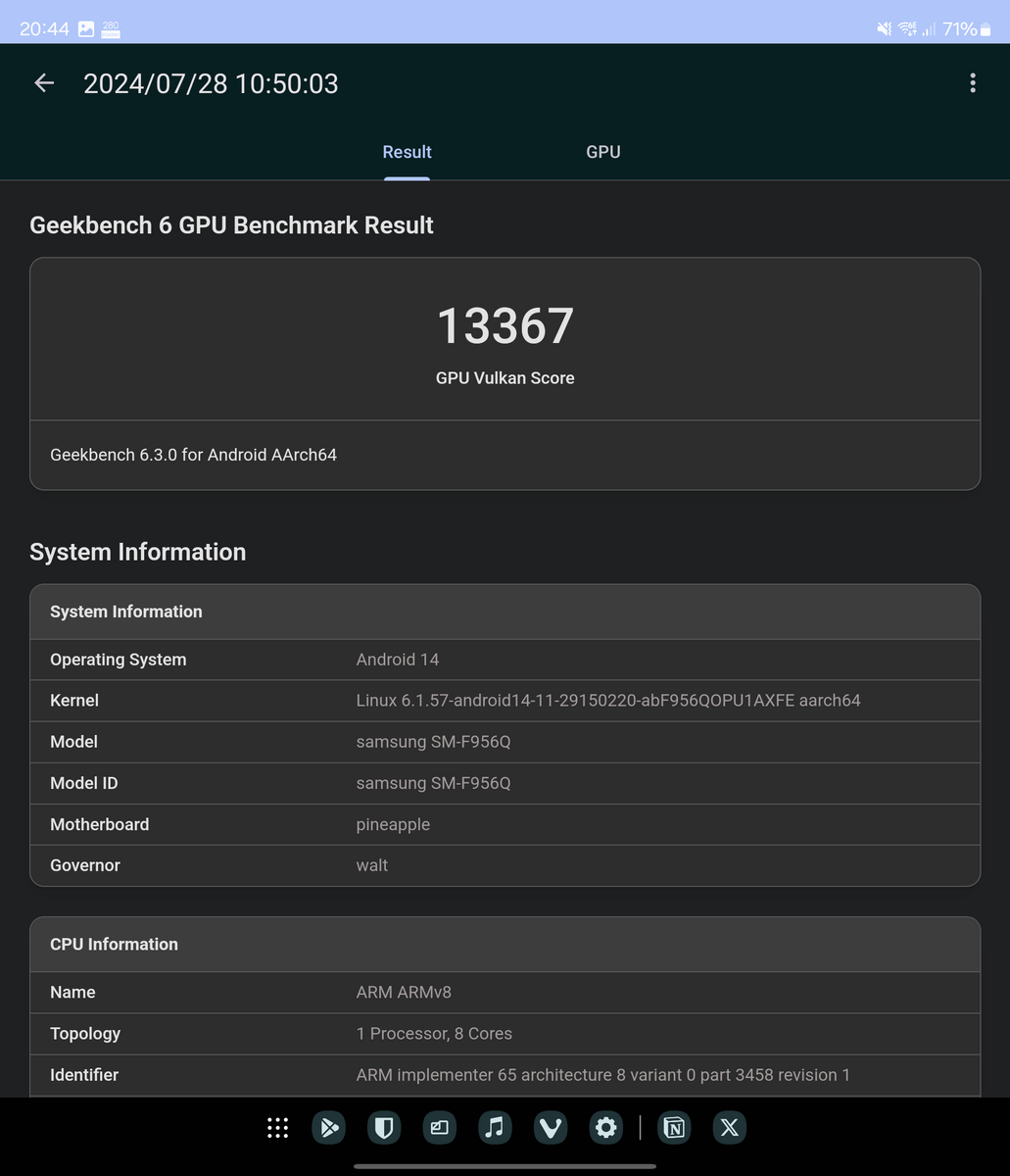The image size is (1010, 1176).
Task: Tap the Wi-Fi 6E status icon
Action: pyautogui.click(x=908, y=29)
